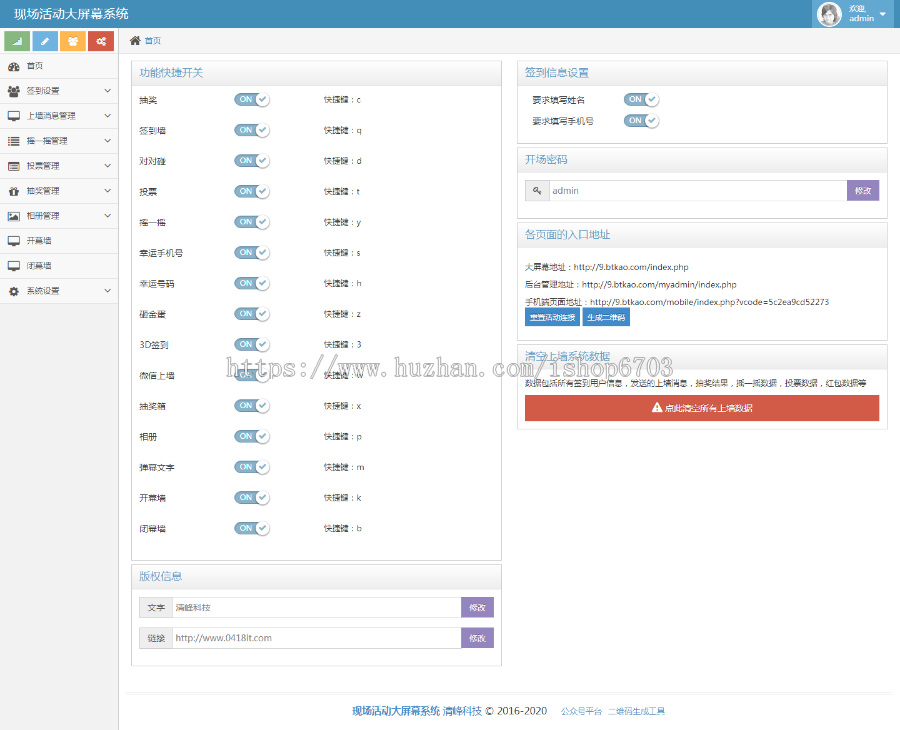Open 闭幕墙 in the sidebar menu
This screenshot has width=900, height=730.
pyautogui.click(x=59, y=266)
